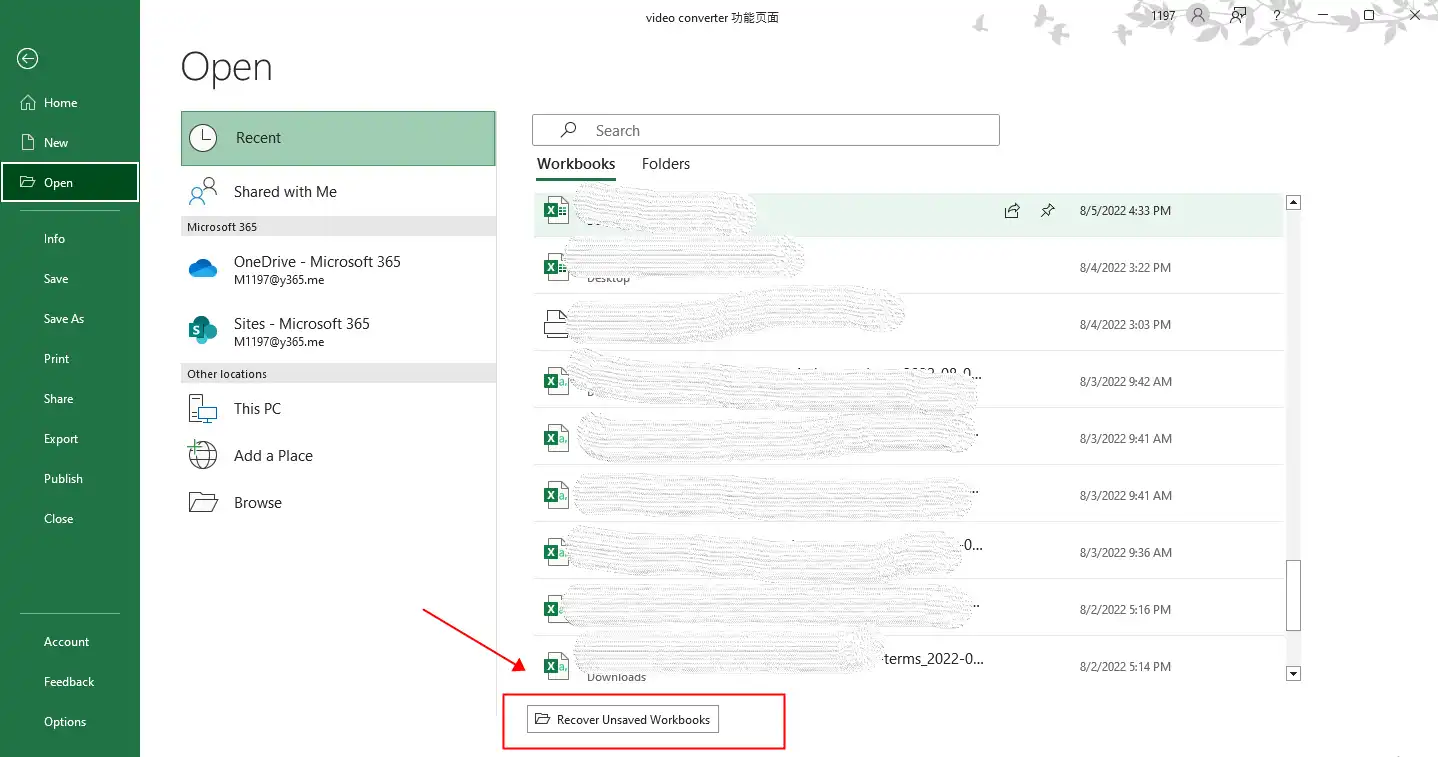1438x757 pixels.
Task: Select This PC location
Action: click(338, 409)
